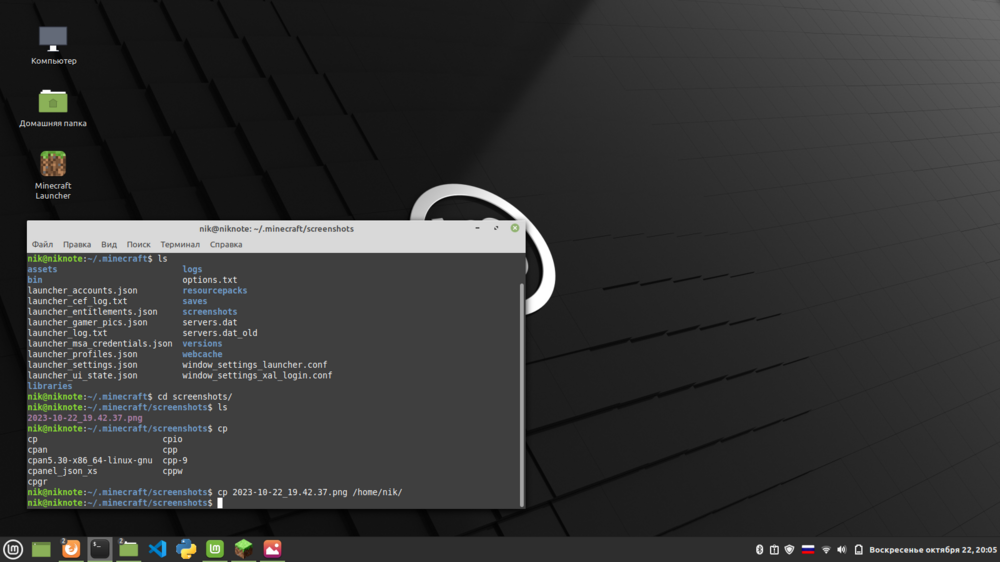This screenshot has width=1000, height=562.
Task: Click 'servers.dat_old' in terminal output
Action: coord(220,333)
